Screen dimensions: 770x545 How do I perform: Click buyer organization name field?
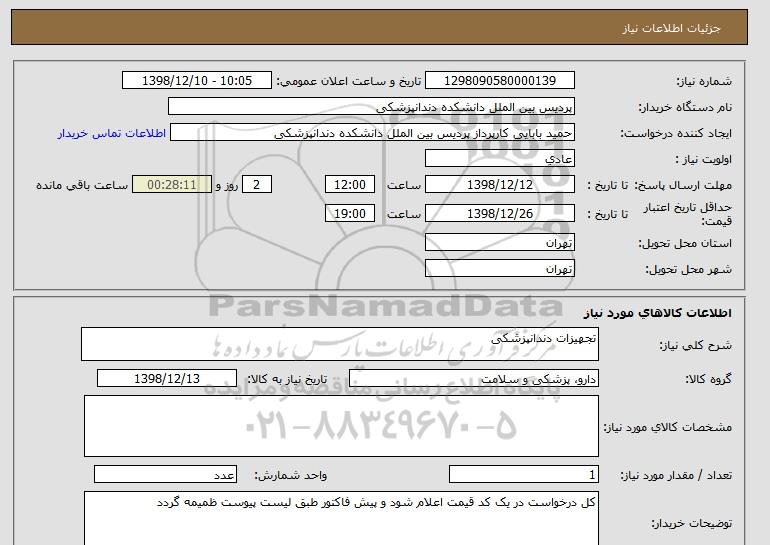point(371,107)
